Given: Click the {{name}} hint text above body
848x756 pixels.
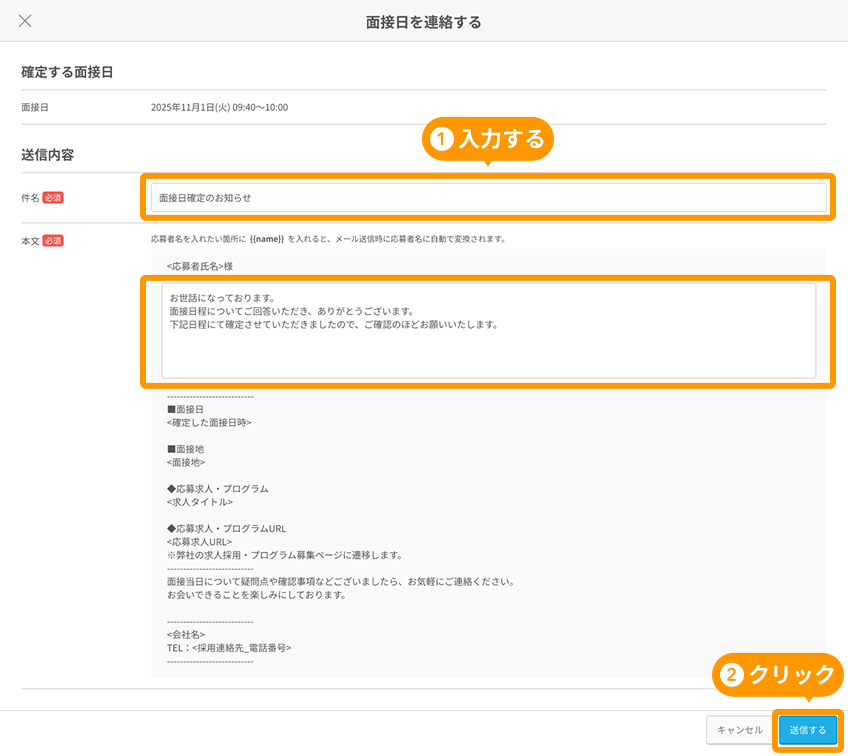Looking at the screenshot, I should [x=267, y=239].
